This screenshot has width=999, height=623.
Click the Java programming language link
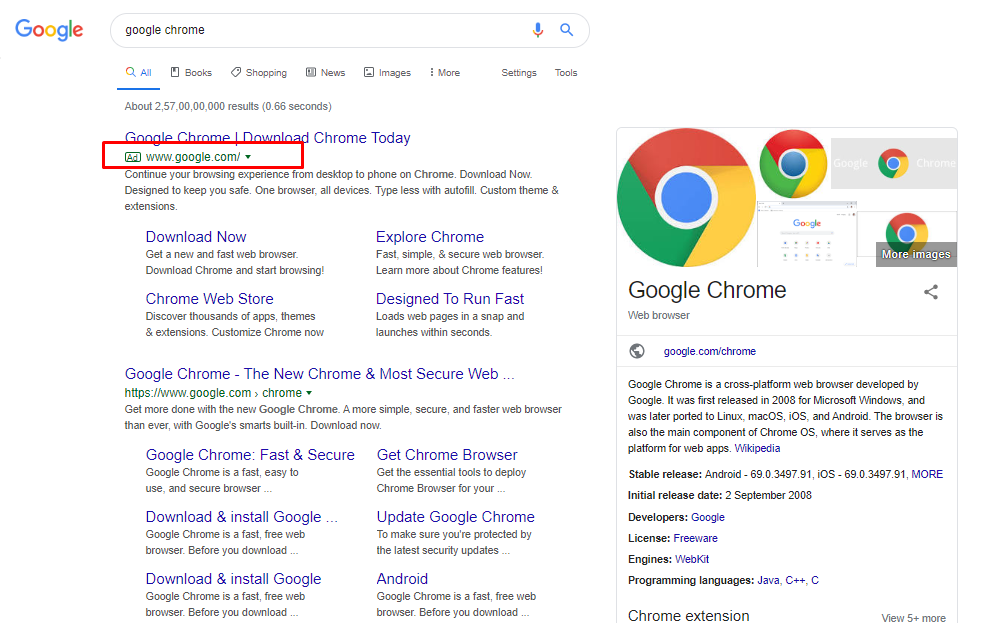tap(768, 580)
